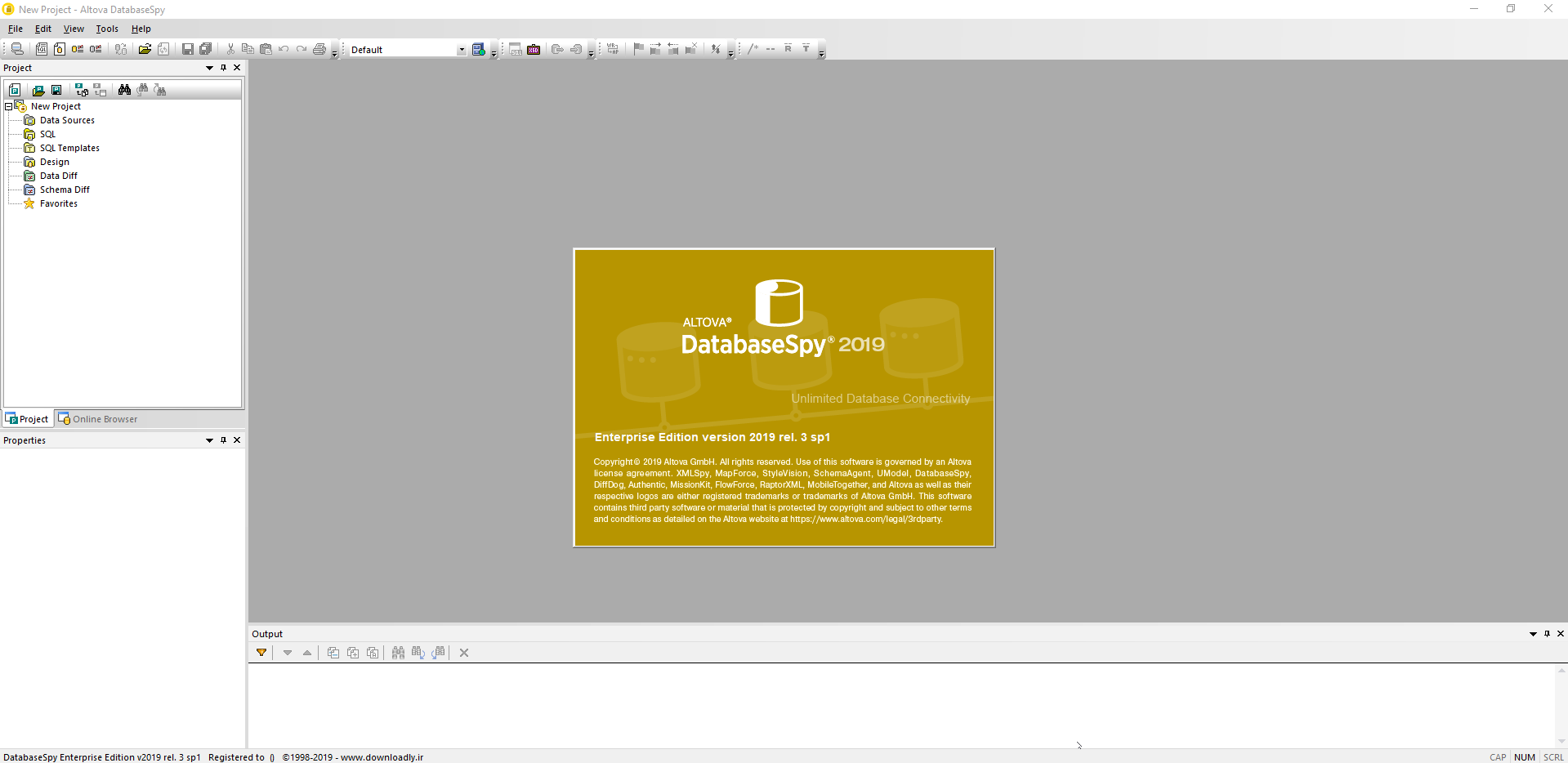Click the Connect to a Database icon
The width and height of the screenshot is (1568, 763).
tap(17, 49)
